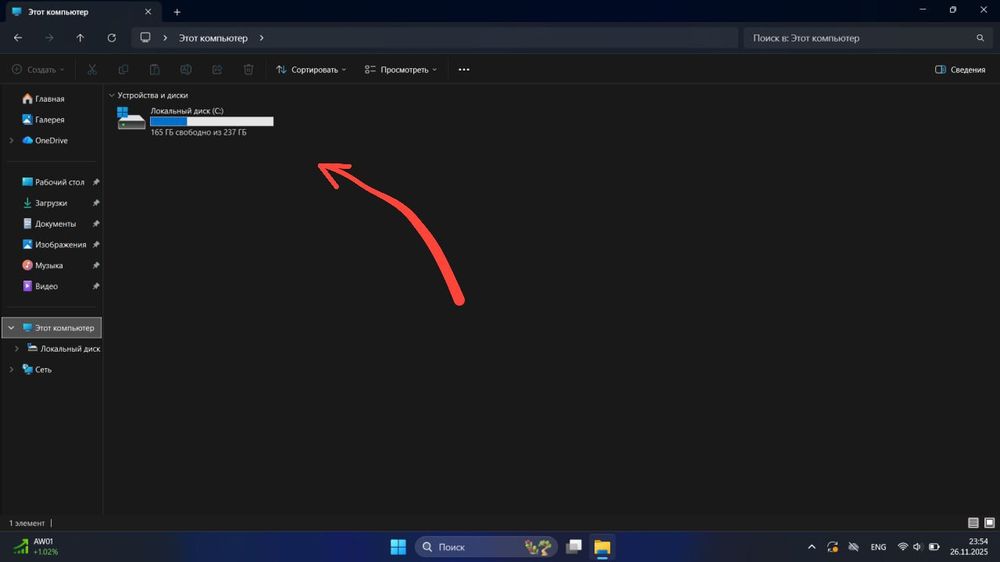Screen dimensions: 1000x562
Task: Expand the Локальный диск tree node
Action: (17, 349)
